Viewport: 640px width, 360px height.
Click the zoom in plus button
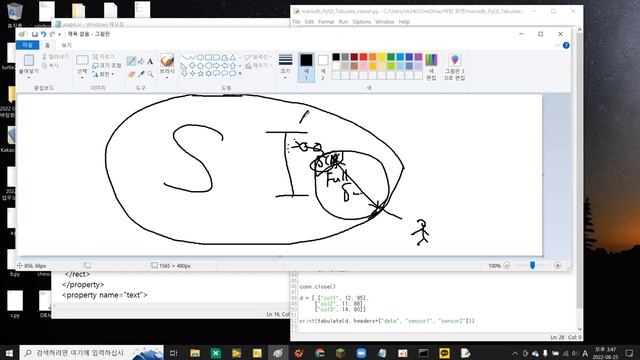pos(558,266)
